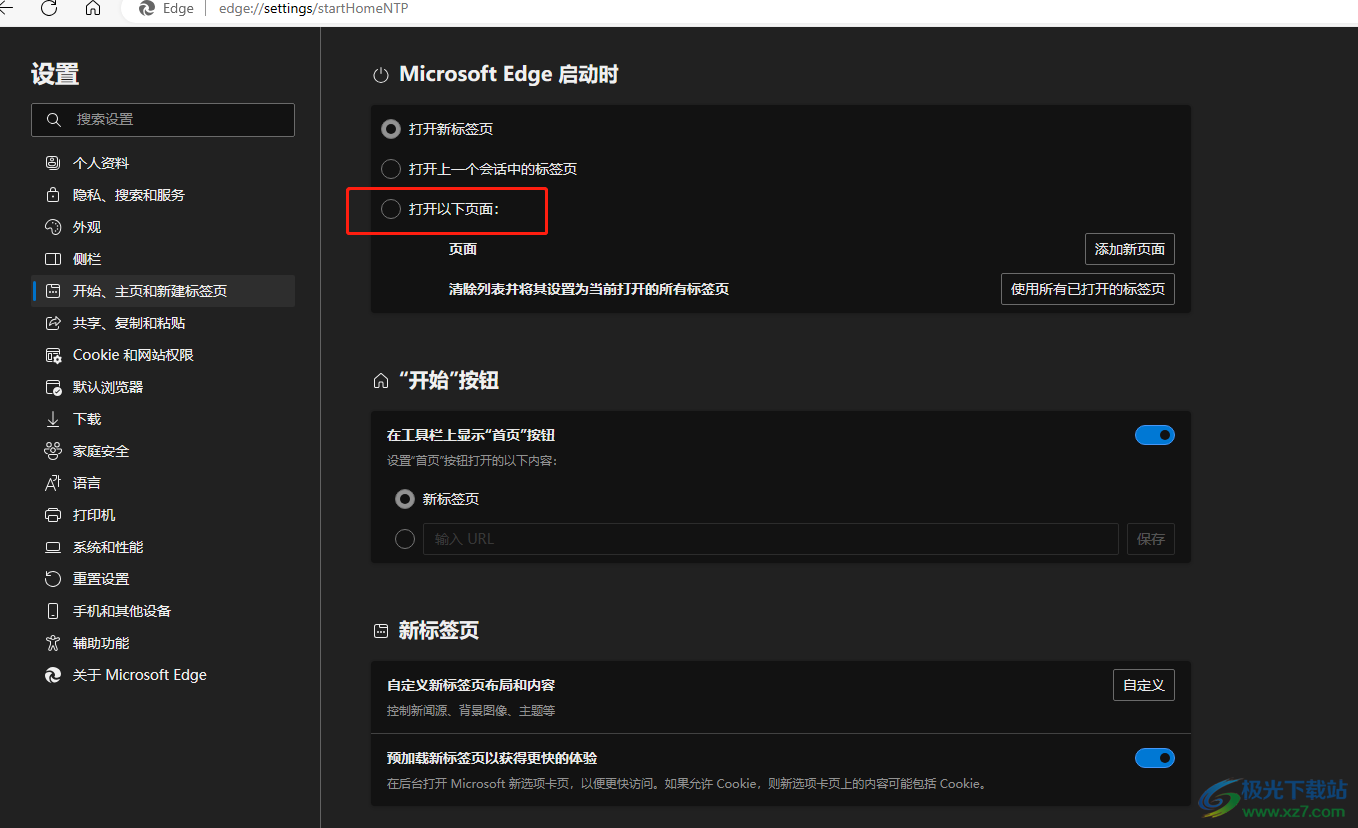Image resolution: width=1358 pixels, height=828 pixels.
Task: Click the 个人资料 profile icon
Action: (53, 163)
